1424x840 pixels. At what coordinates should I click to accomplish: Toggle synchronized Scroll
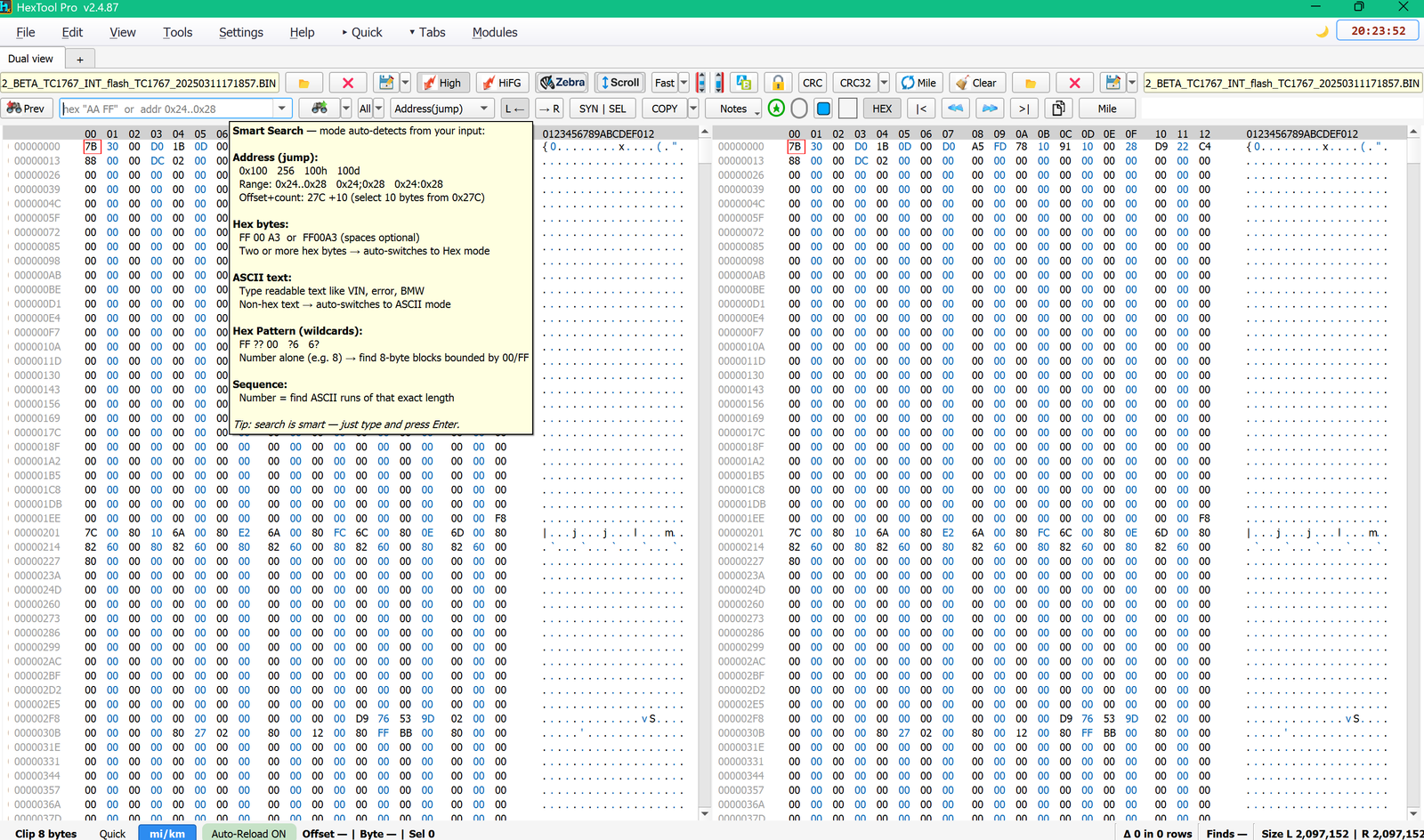620,83
